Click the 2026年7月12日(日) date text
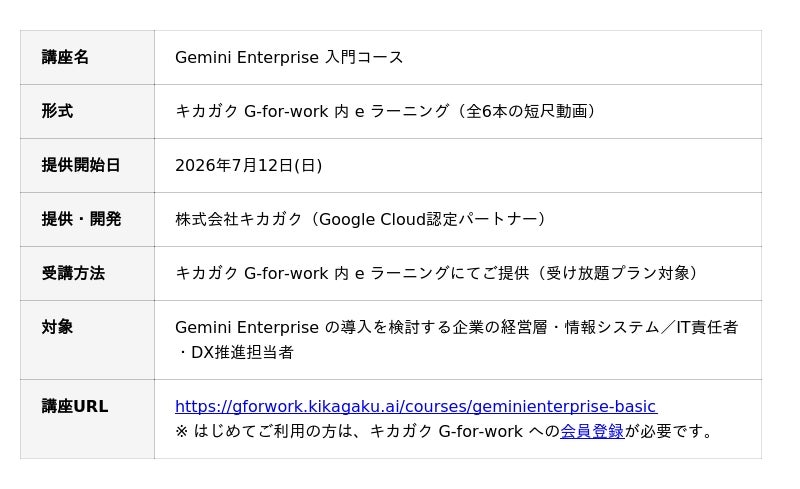The image size is (800, 489). point(248,165)
